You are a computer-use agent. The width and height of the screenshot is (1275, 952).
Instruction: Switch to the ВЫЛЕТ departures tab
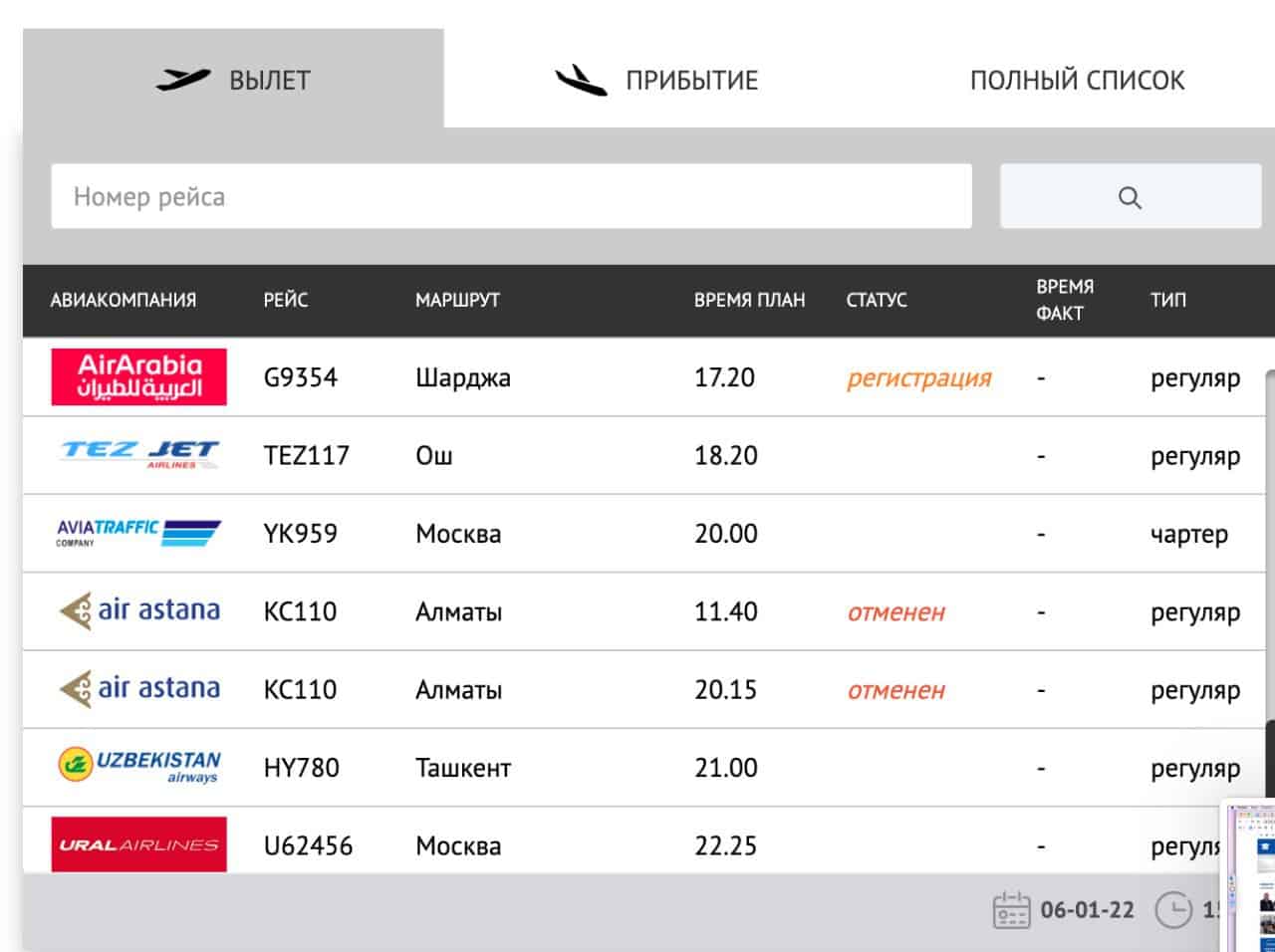(x=233, y=80)
